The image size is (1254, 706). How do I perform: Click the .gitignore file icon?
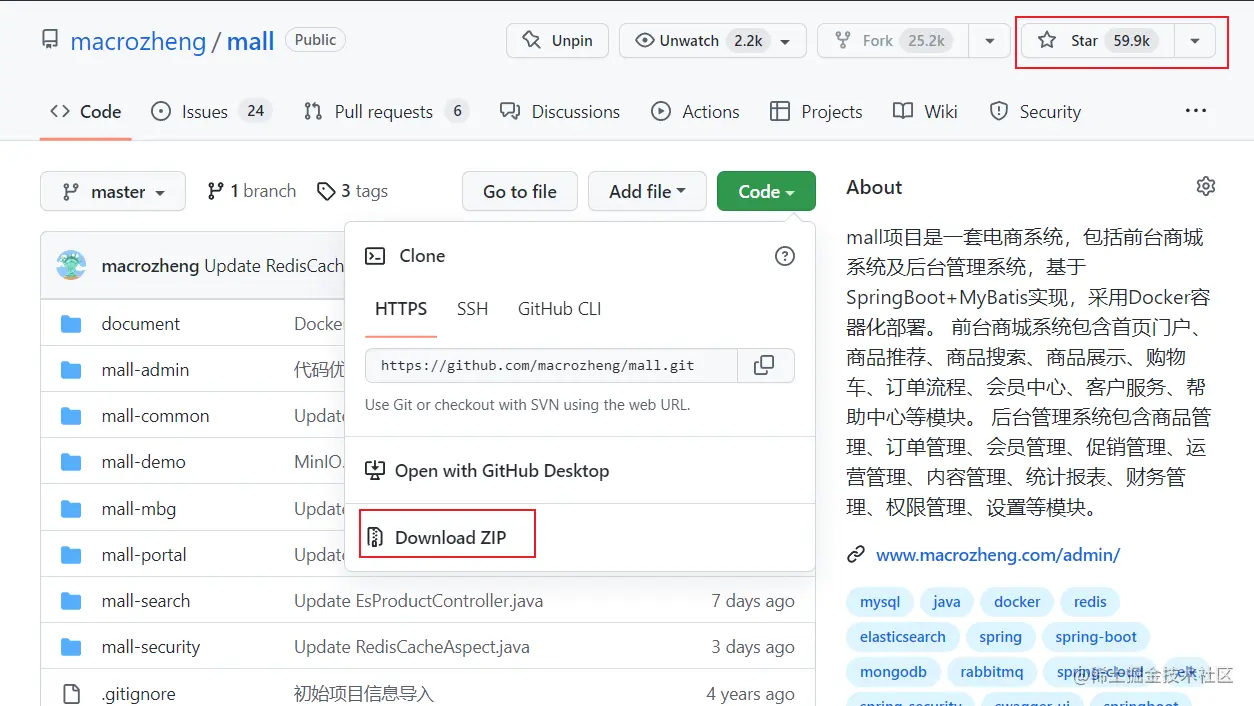click(x=71, y=693)
